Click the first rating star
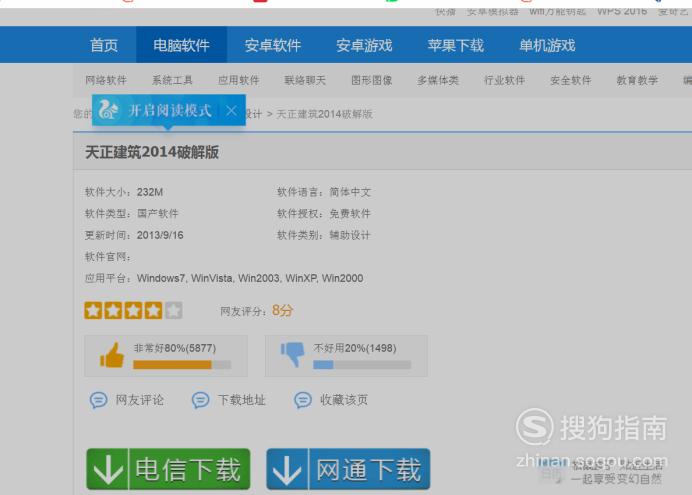Viewport: 692px width, 495px height. click(x=93, y=311)
